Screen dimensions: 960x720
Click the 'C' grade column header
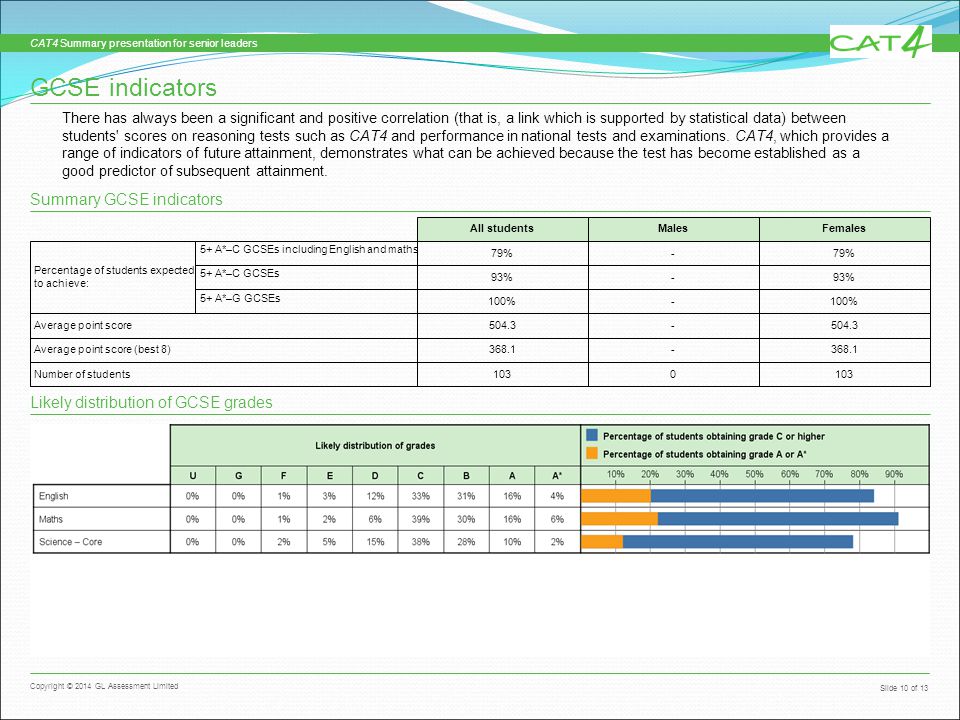[421, 476]
